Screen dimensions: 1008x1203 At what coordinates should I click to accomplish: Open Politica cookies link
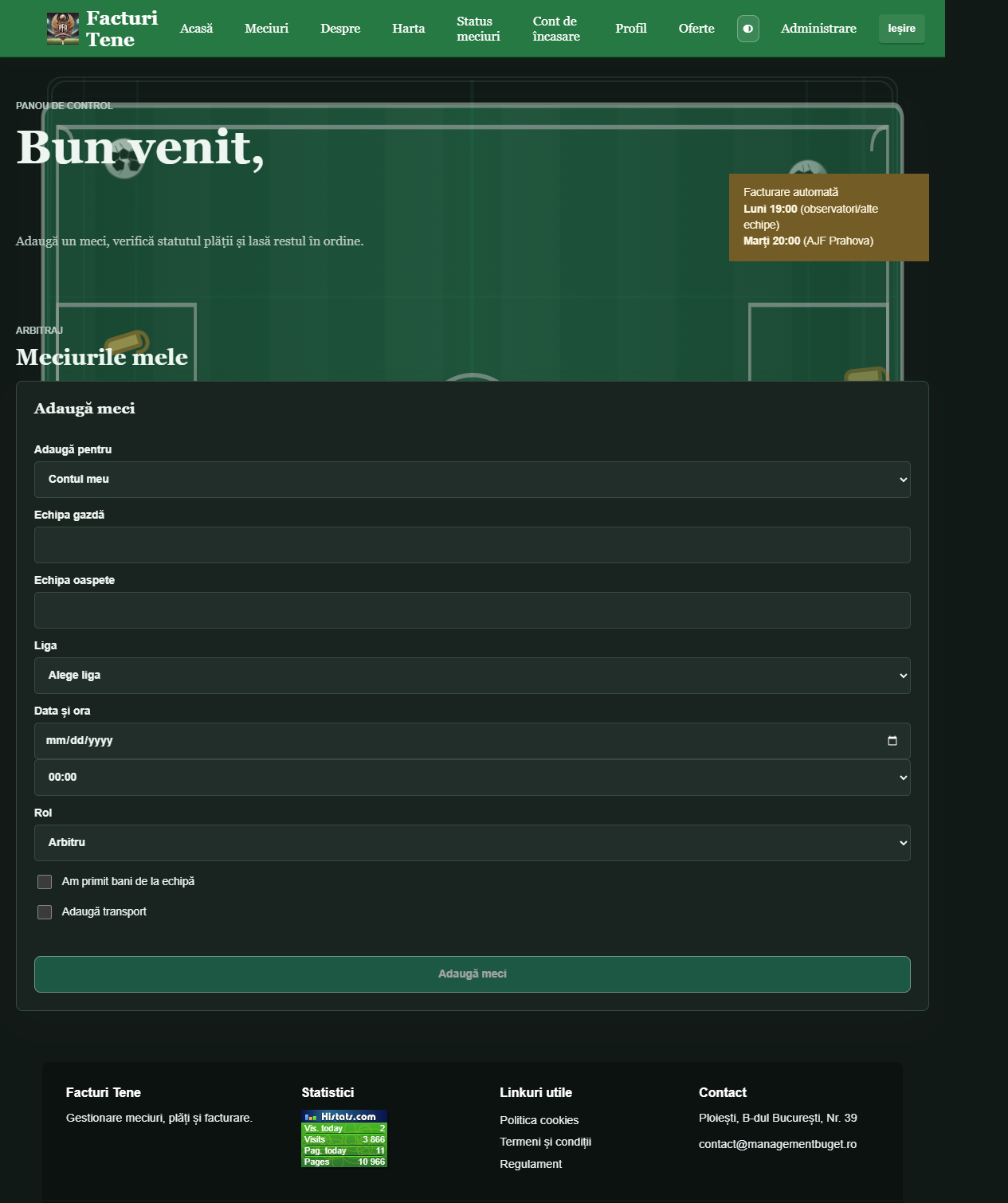(x=539, y=1120)
